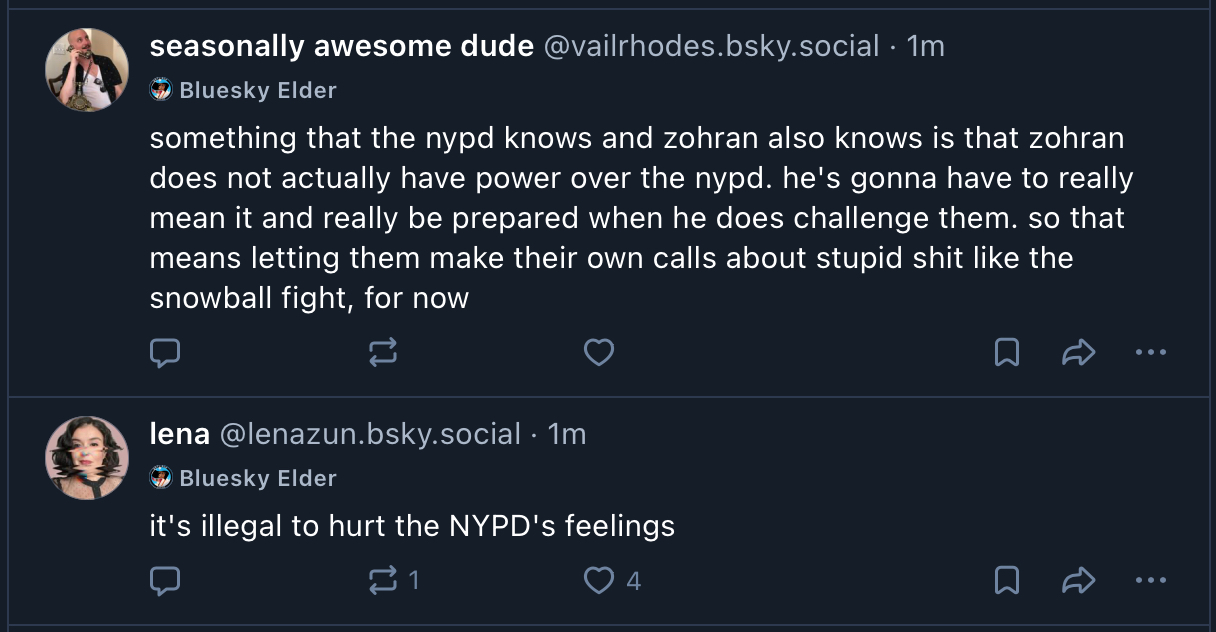This screenshot has width=1216, height=632.
Task: Visit @vailrhodes.bsky.social handle link
Action: 711,46
